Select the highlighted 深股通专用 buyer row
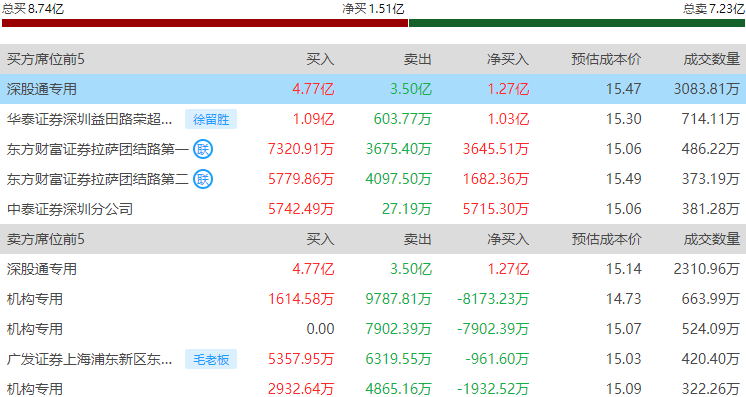Screen dimensions: 746x397 (373, 89)
